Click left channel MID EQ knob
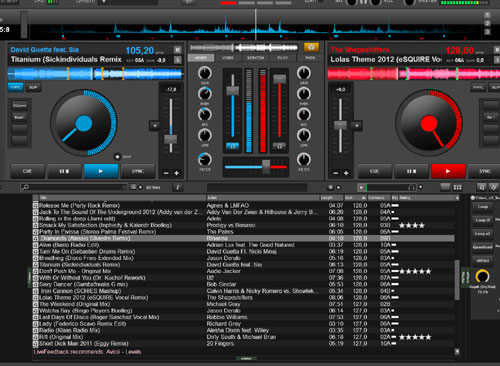 click(205, 115)
